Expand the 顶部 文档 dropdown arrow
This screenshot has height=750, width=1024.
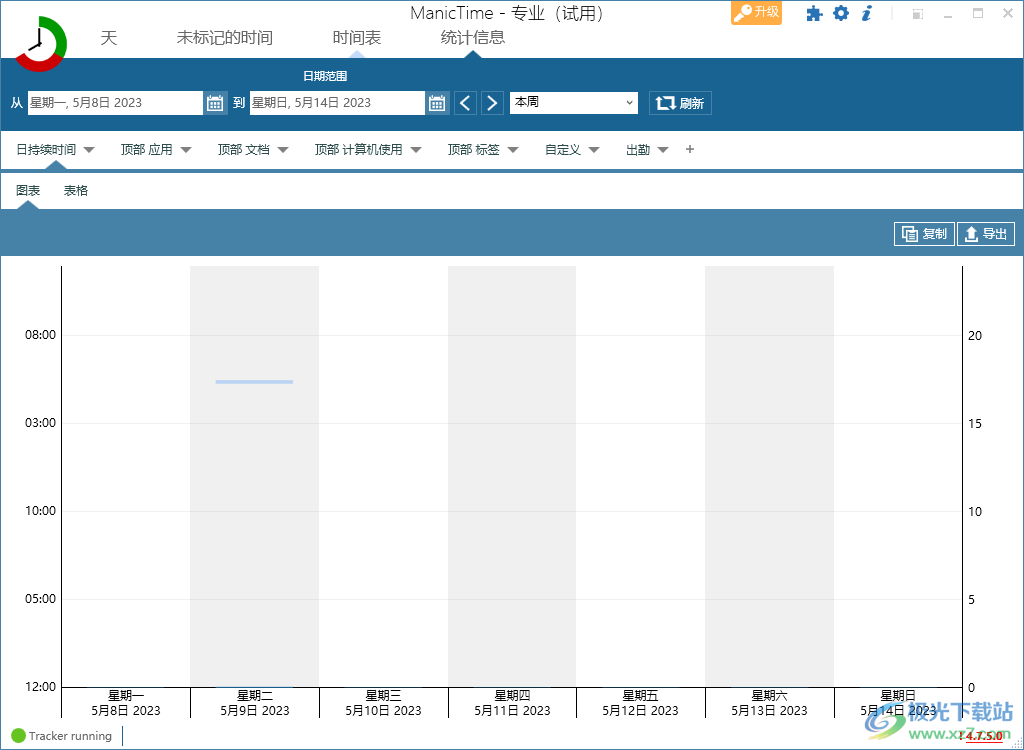283,150
